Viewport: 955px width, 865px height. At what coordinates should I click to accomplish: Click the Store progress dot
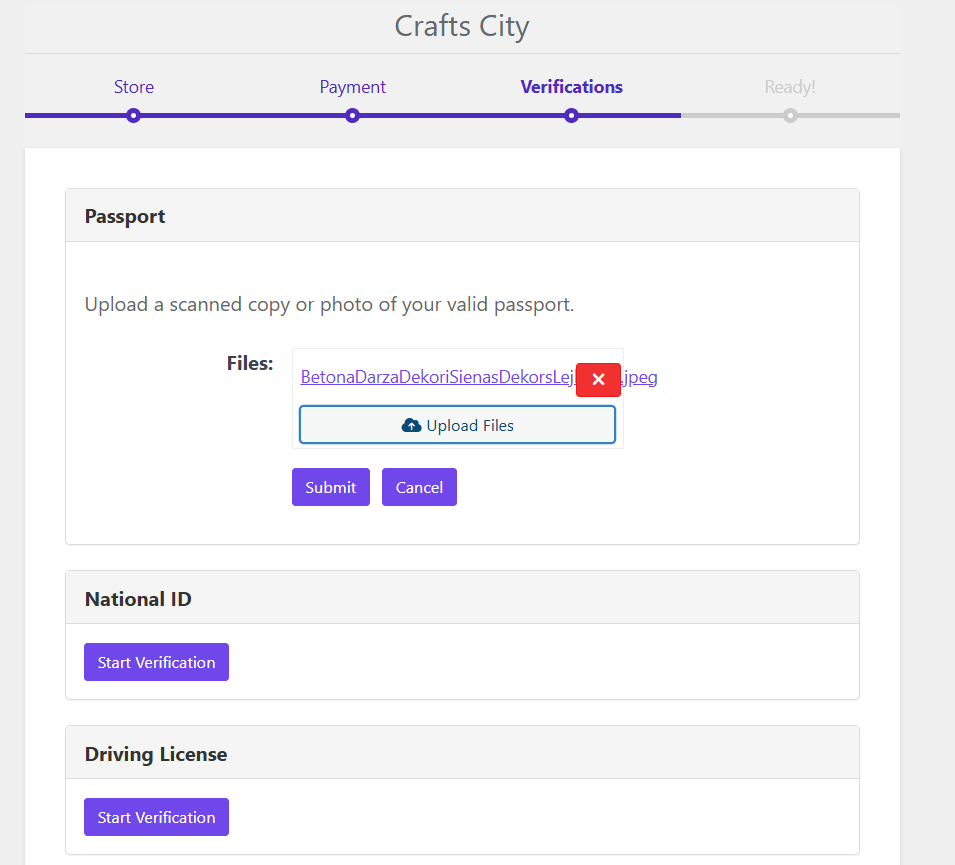[133, 116]
